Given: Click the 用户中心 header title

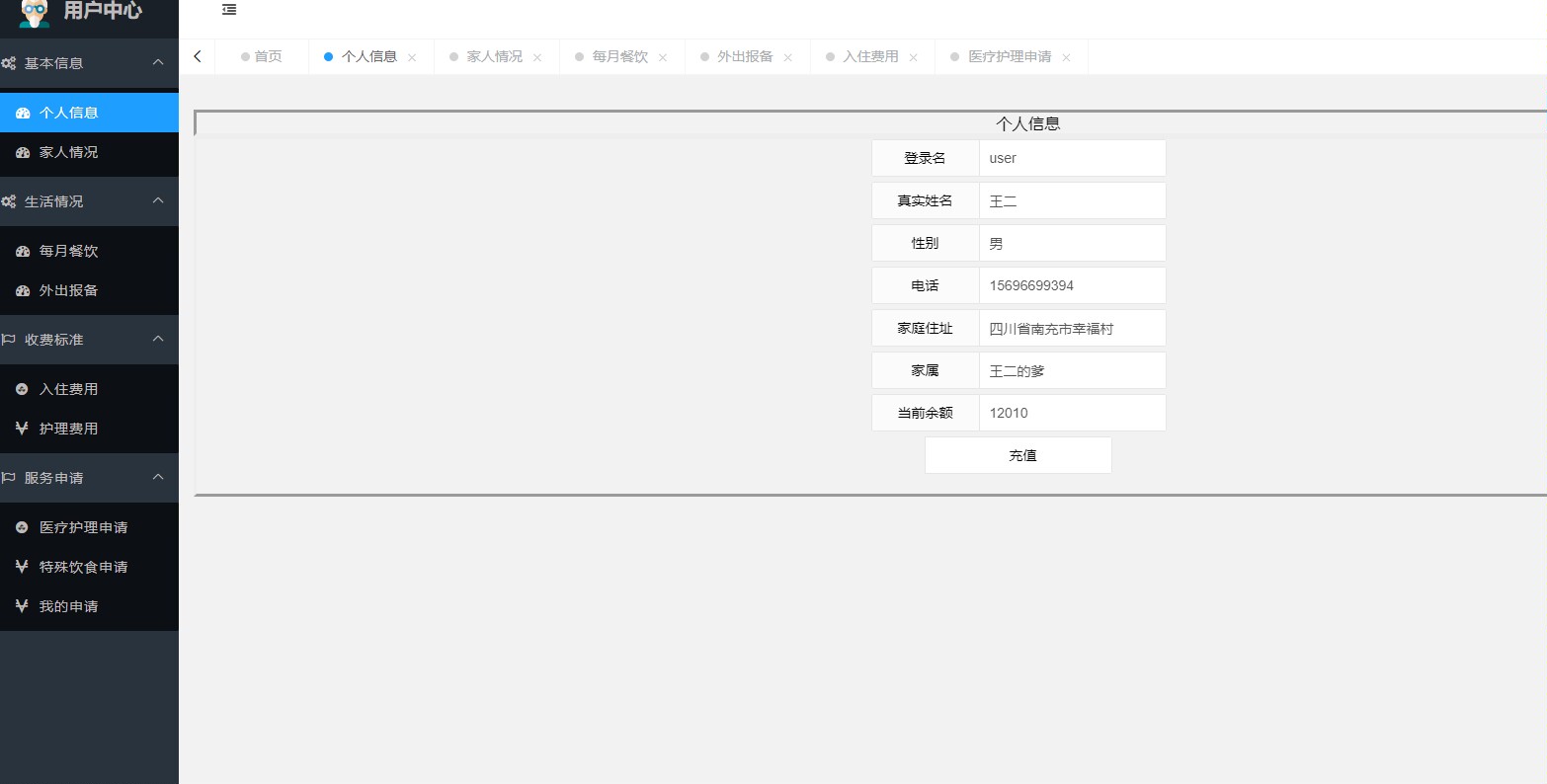Looking at the screenshot, I should click(103, 11).
